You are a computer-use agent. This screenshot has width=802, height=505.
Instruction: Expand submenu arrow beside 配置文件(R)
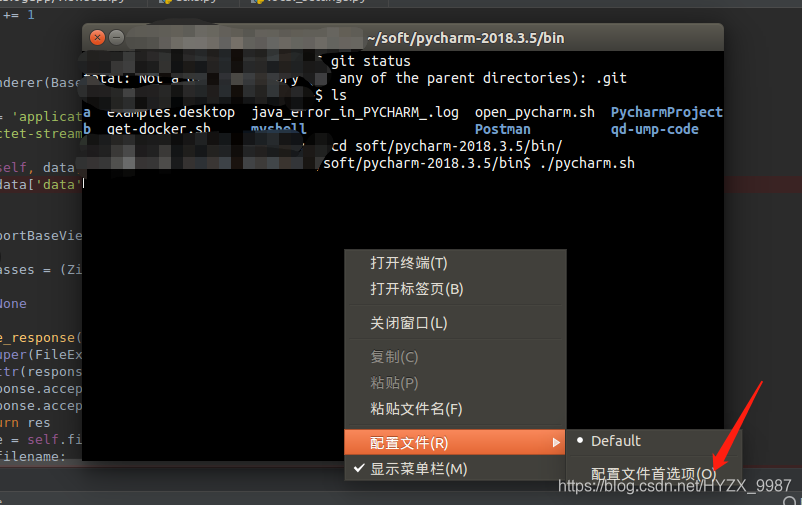(556, 443)
